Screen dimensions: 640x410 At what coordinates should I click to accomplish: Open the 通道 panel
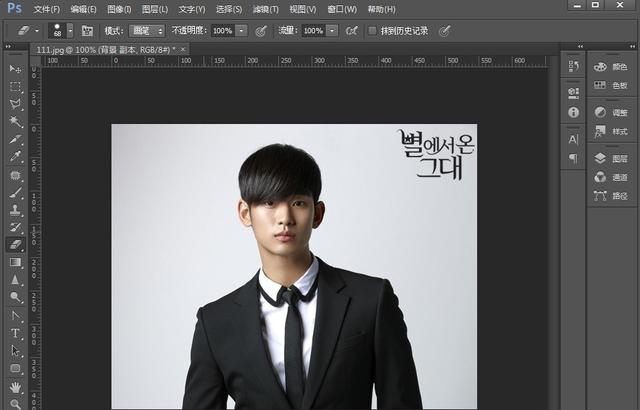click(611, 177)
